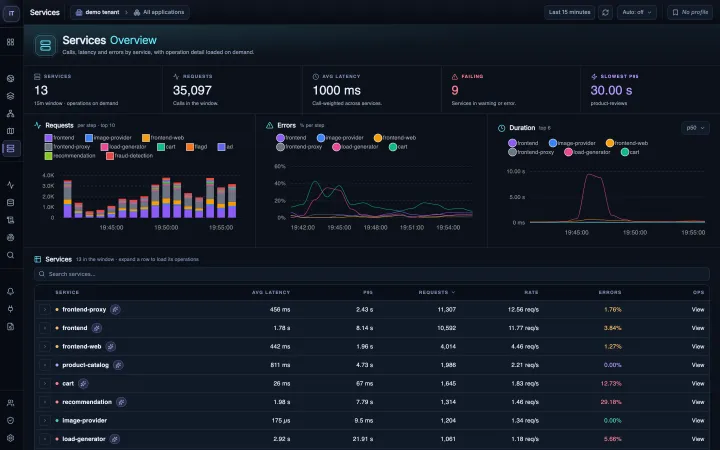Image resolution: width=720 pixels, height=450 pixels.
Task: Click the plug integrations icon in the sidebar
Action: [11, 309]
